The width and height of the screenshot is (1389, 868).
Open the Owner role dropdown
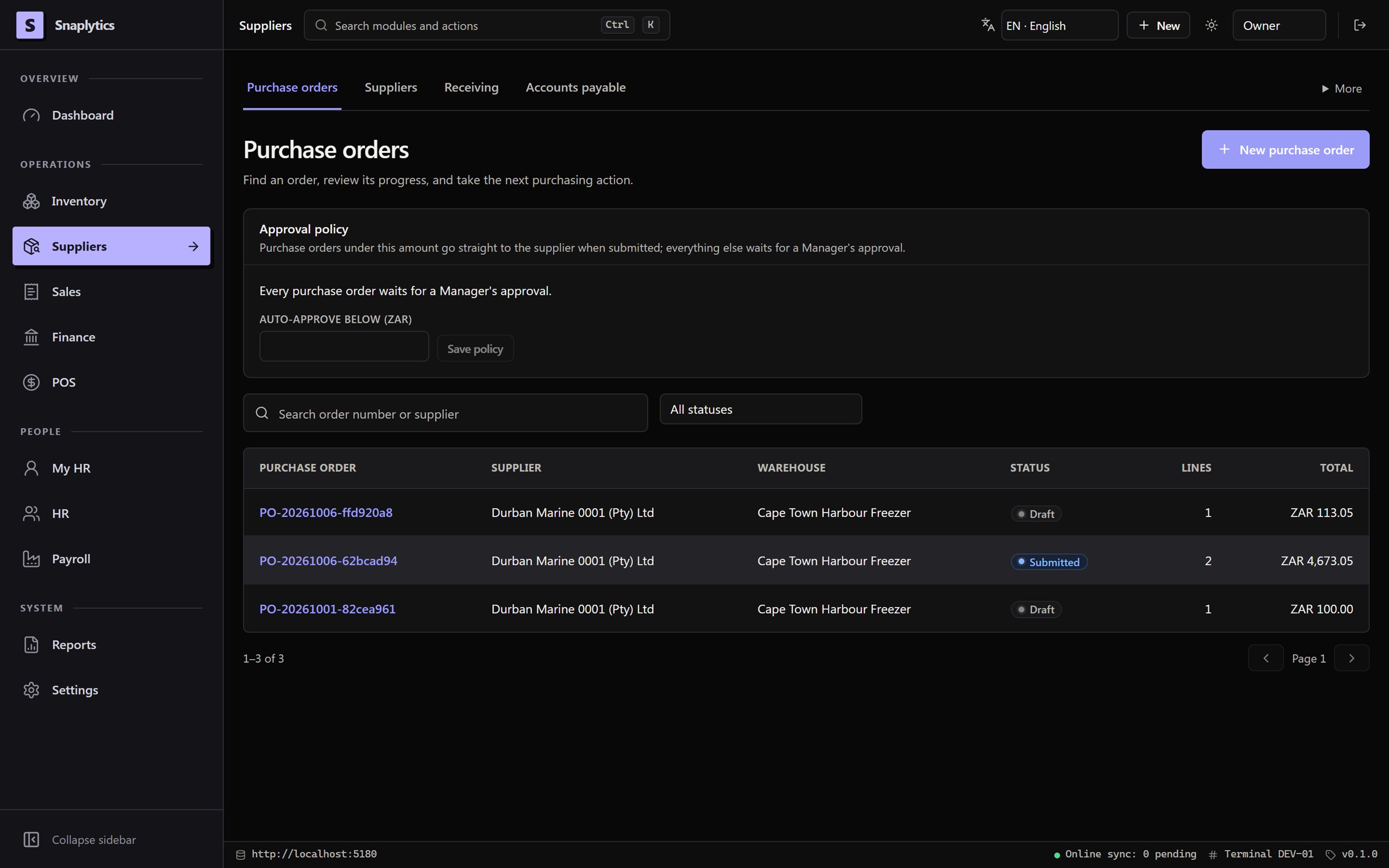(x=1279, y=25)
